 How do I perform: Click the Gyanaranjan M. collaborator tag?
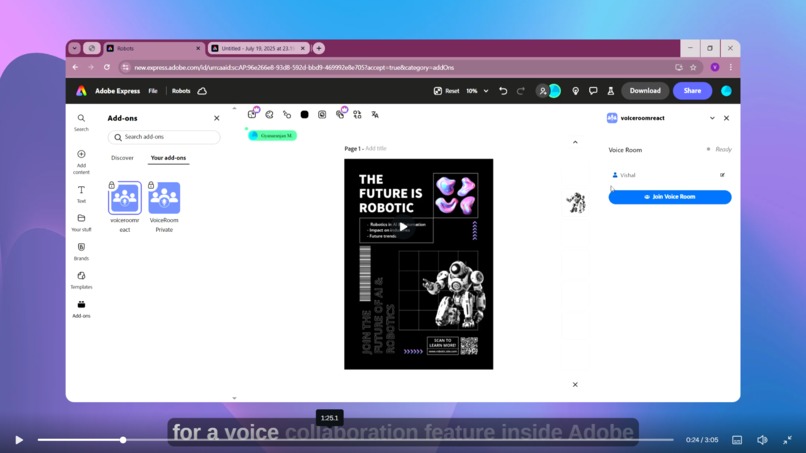(x=272, y=136)
